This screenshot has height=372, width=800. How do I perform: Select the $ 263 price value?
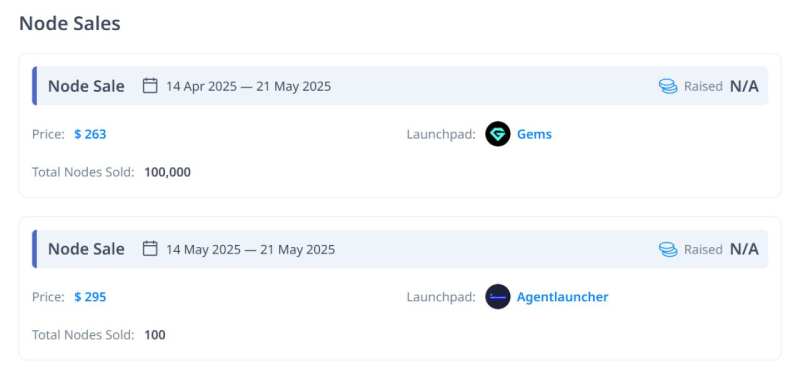point(90,134)
